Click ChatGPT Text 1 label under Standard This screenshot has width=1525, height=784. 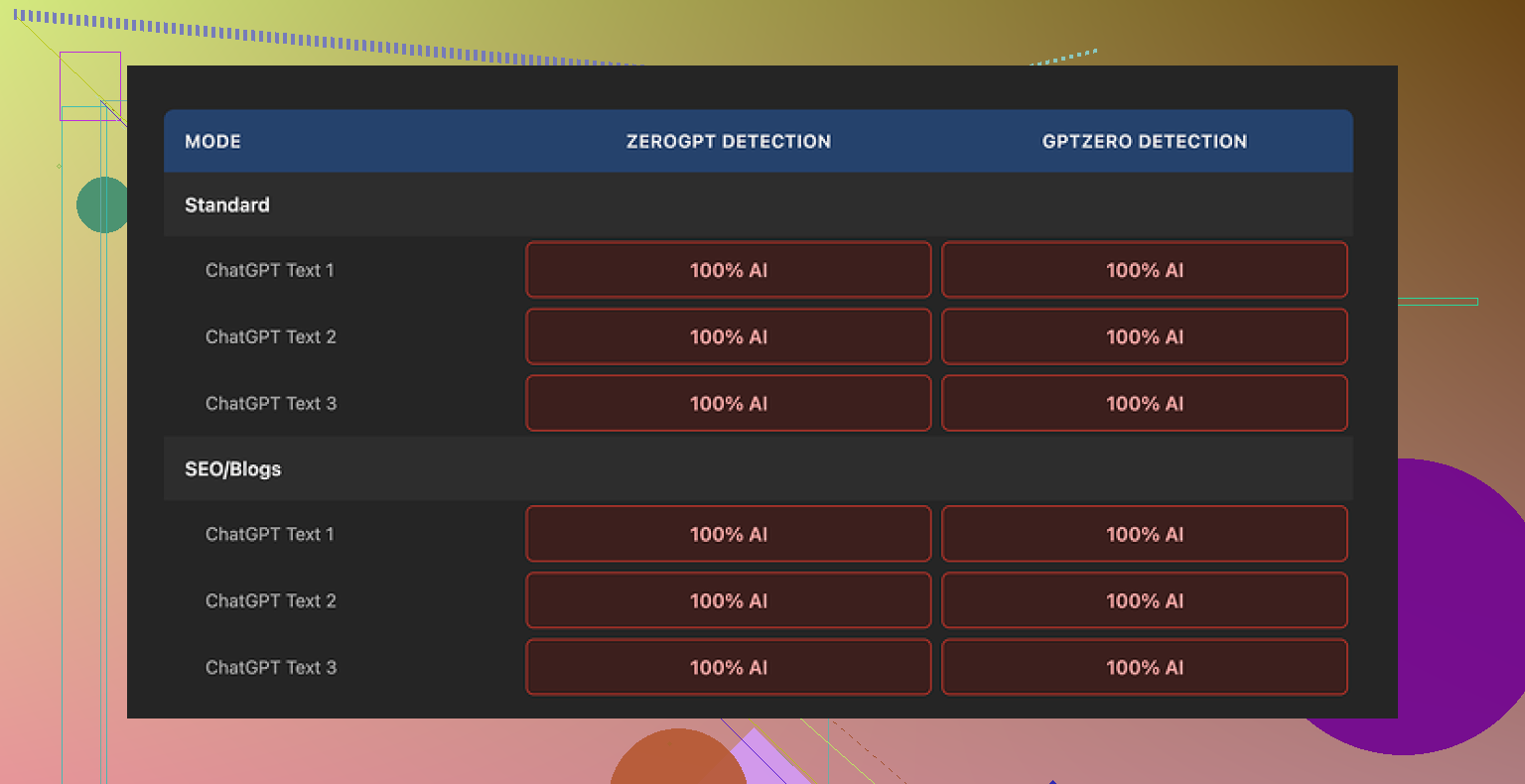tap(270, 270)
